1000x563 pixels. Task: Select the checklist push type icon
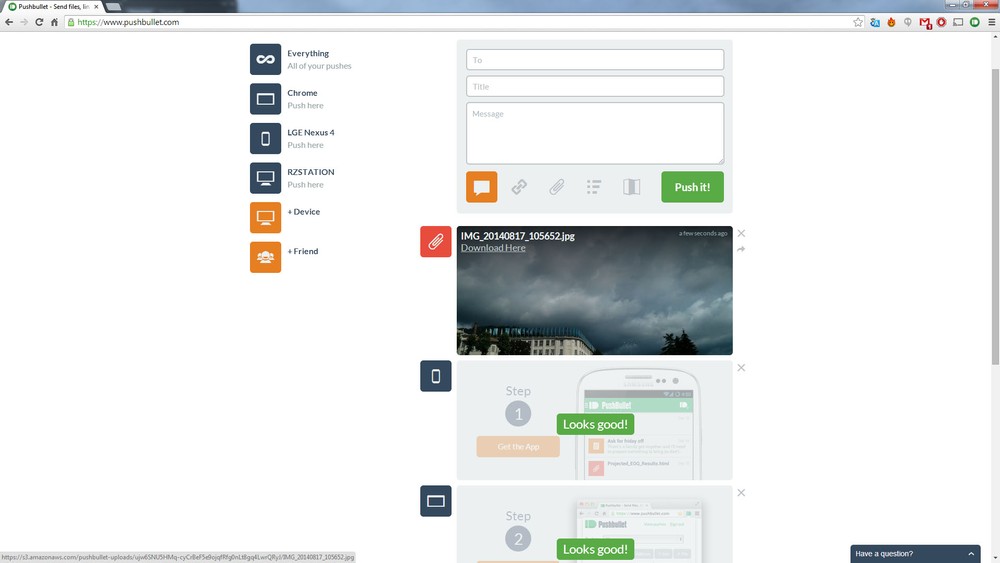594,187
